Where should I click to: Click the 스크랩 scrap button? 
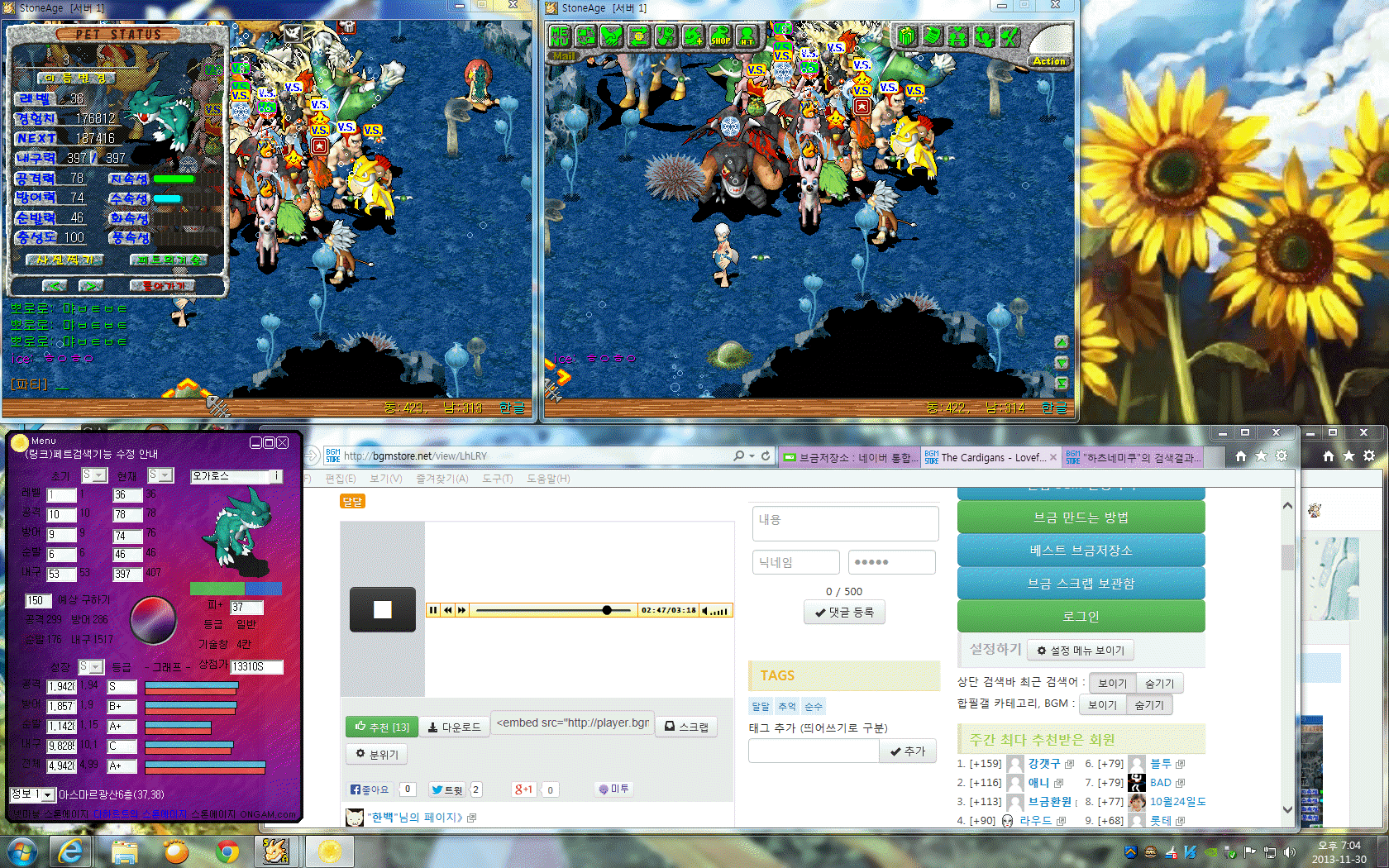tap(686, 727)
